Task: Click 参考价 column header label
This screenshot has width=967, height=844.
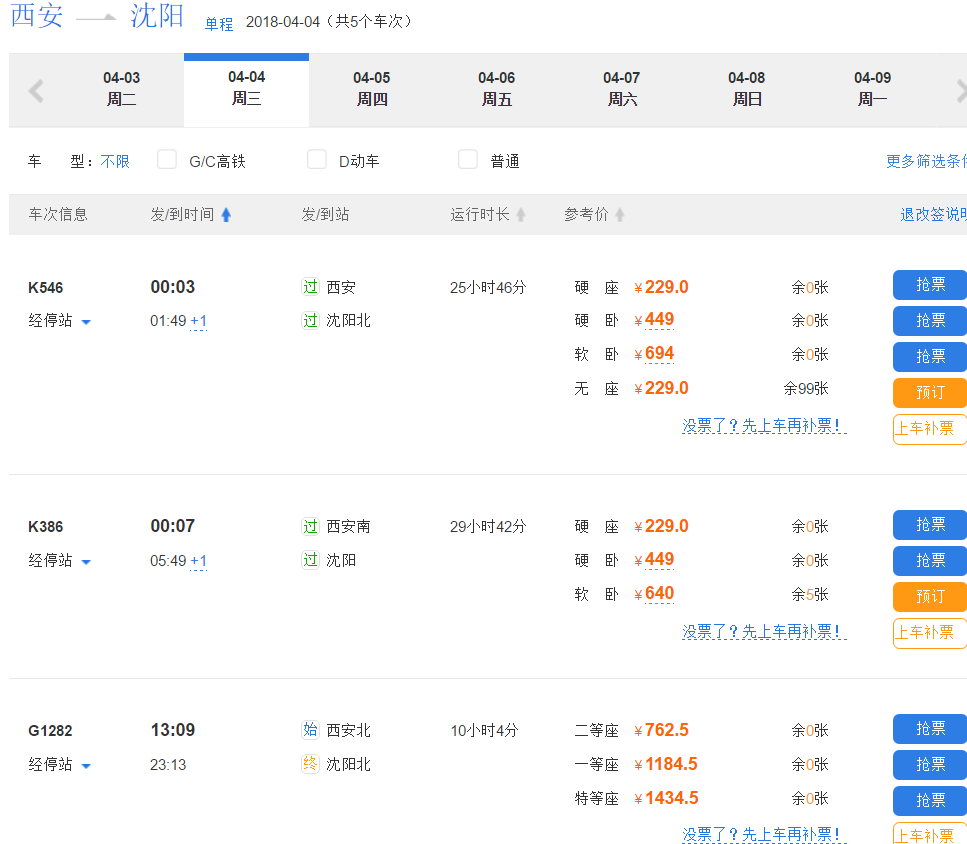Action: 586,215
